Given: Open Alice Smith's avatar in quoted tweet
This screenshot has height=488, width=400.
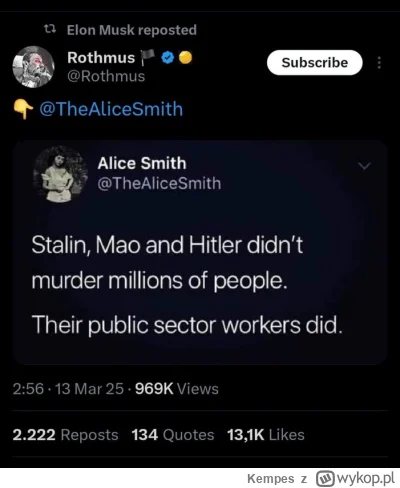Looking at the screenshot, I should pos(60,174).
